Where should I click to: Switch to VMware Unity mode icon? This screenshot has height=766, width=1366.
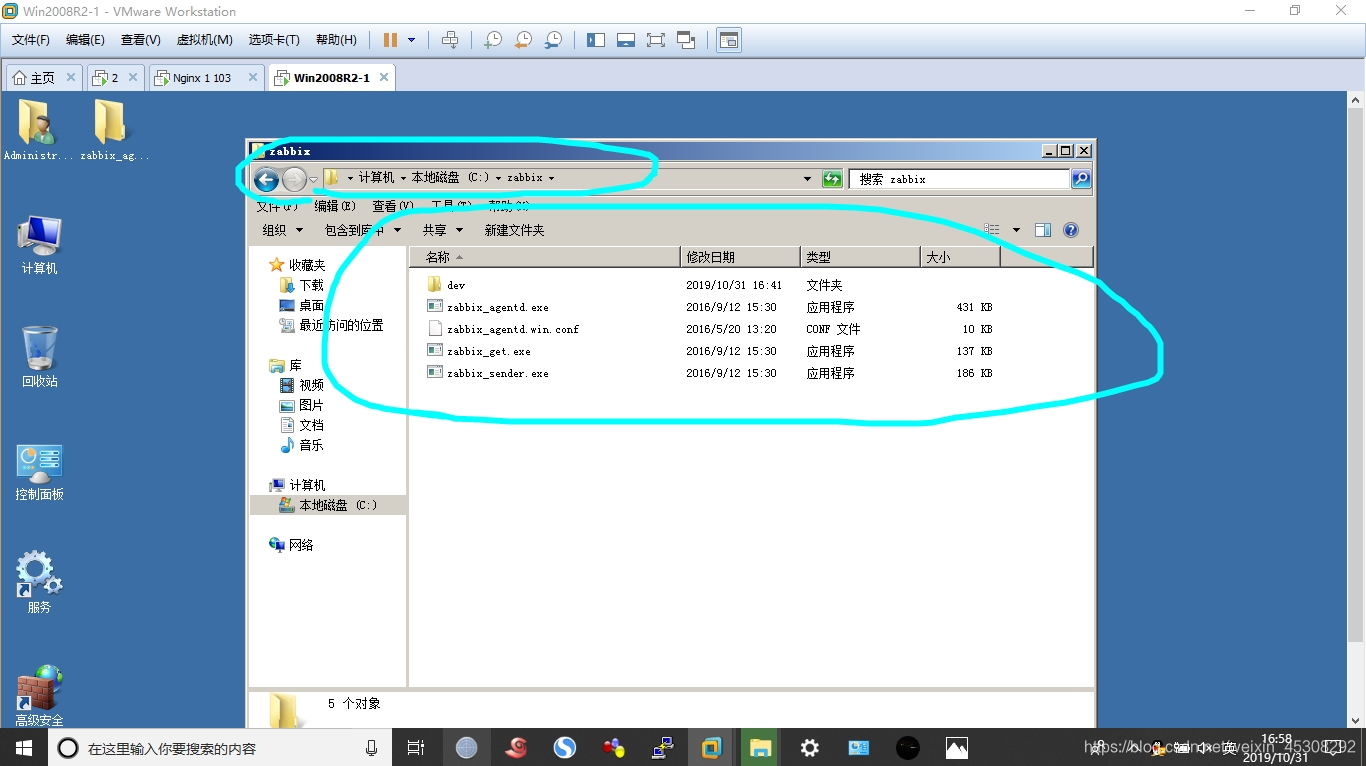click(686, 40)
